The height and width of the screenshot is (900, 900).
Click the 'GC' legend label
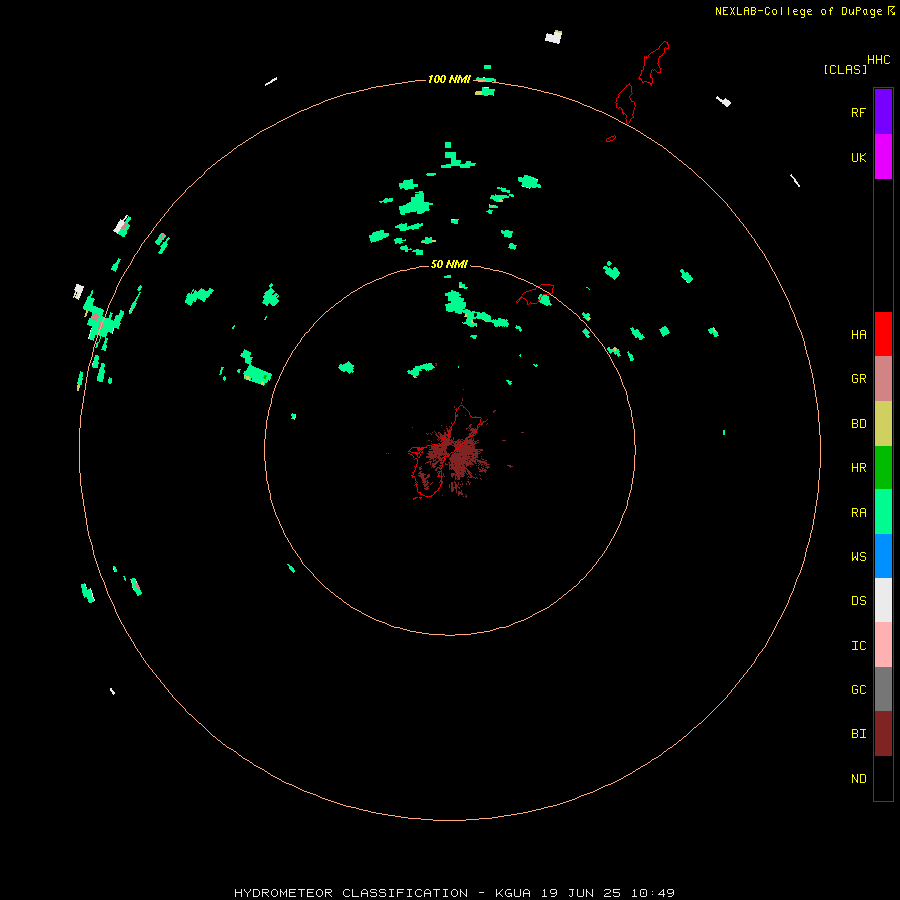coord(858,690)
